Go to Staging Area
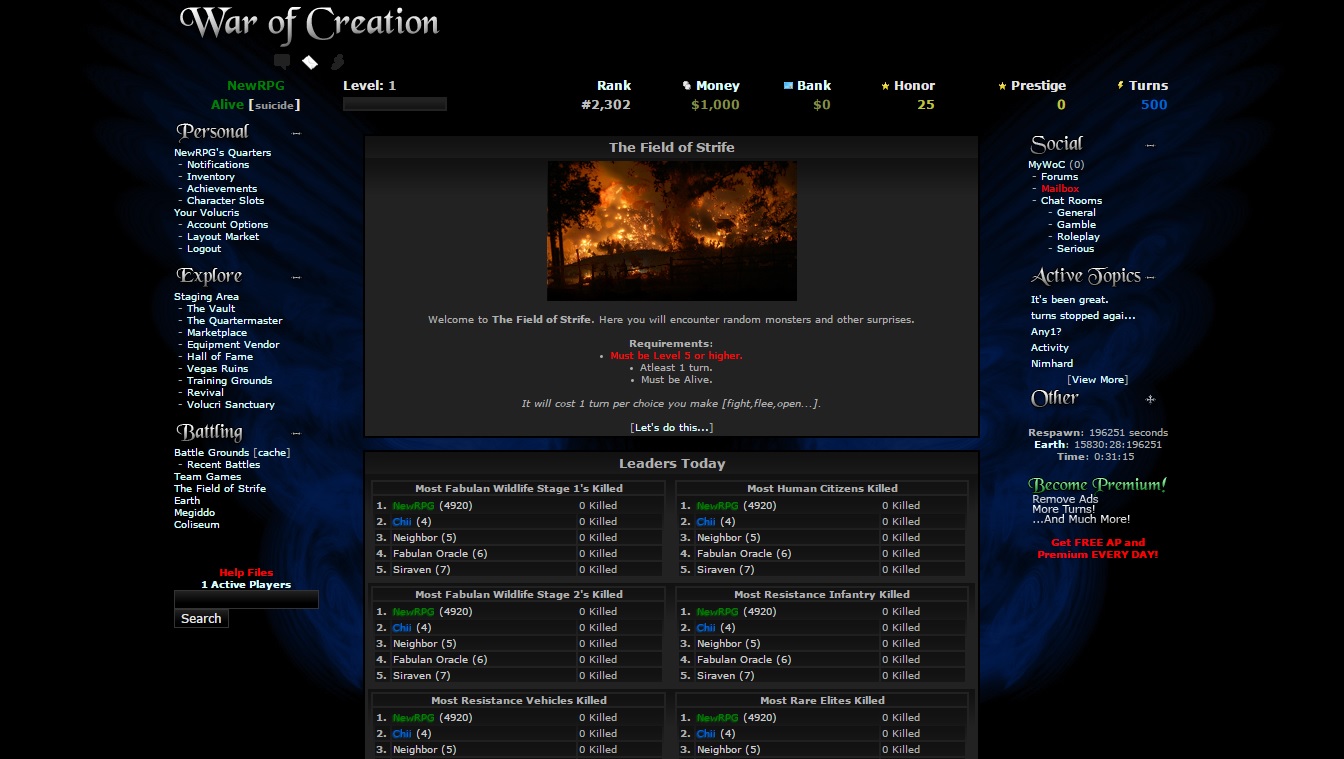Screen dimensions: 1344x759 tap(206, 297)
